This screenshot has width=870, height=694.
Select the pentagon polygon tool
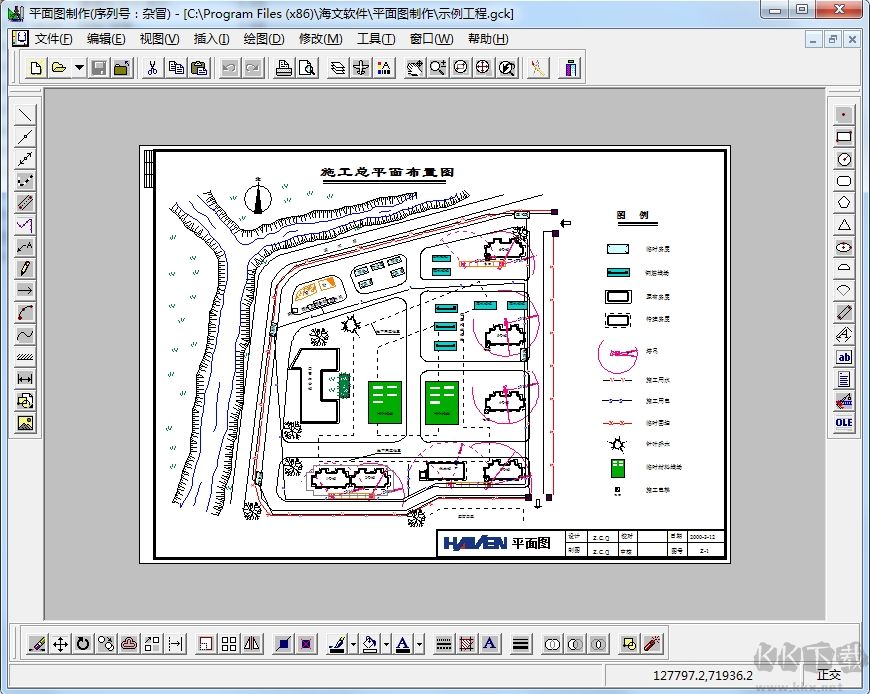tap(844, 203)
